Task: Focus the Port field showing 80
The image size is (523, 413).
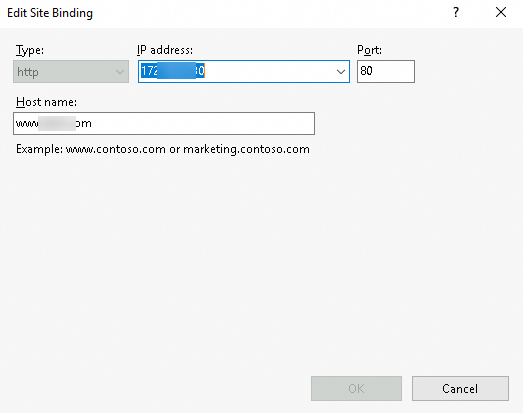Action: click(386, 71)
